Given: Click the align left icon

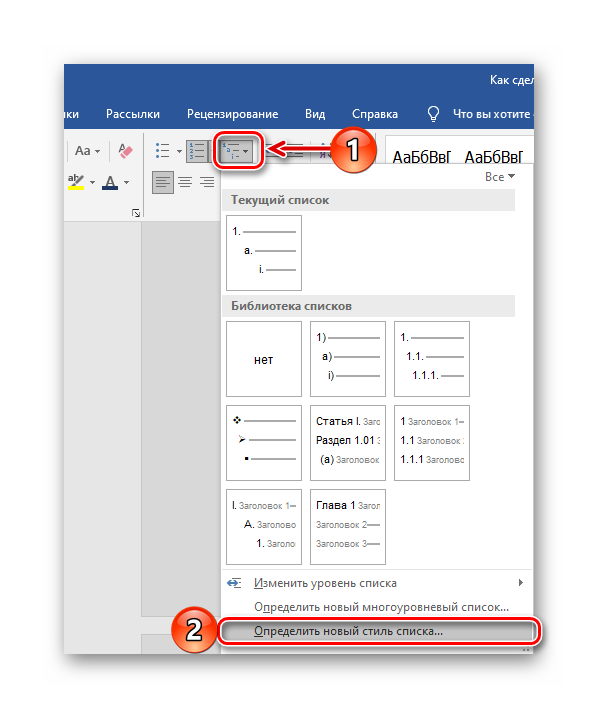Looking at the screenshot, I should tap(163, 182).
